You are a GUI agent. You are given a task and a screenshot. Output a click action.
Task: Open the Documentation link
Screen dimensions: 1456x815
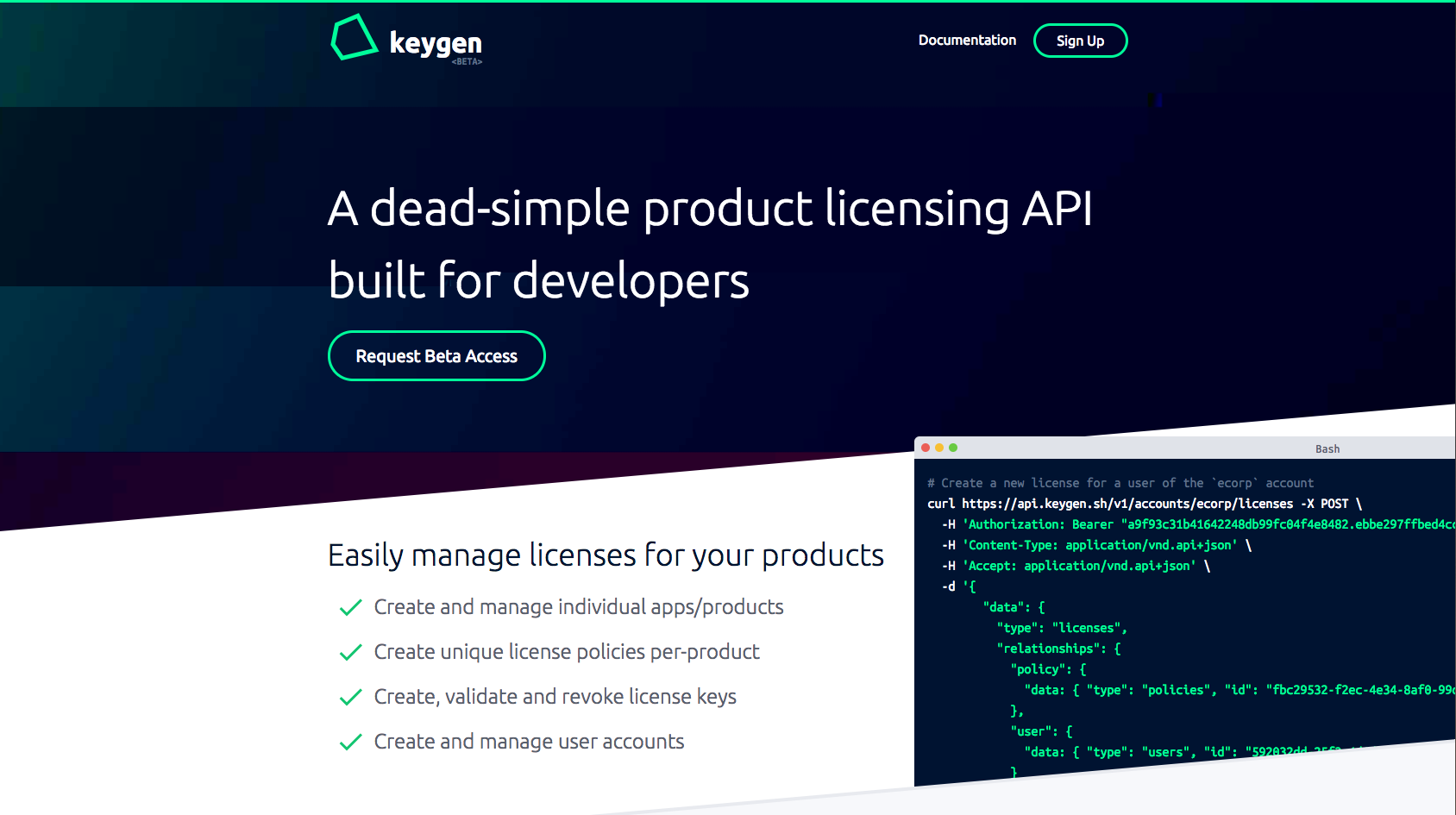tap(967, 41)
